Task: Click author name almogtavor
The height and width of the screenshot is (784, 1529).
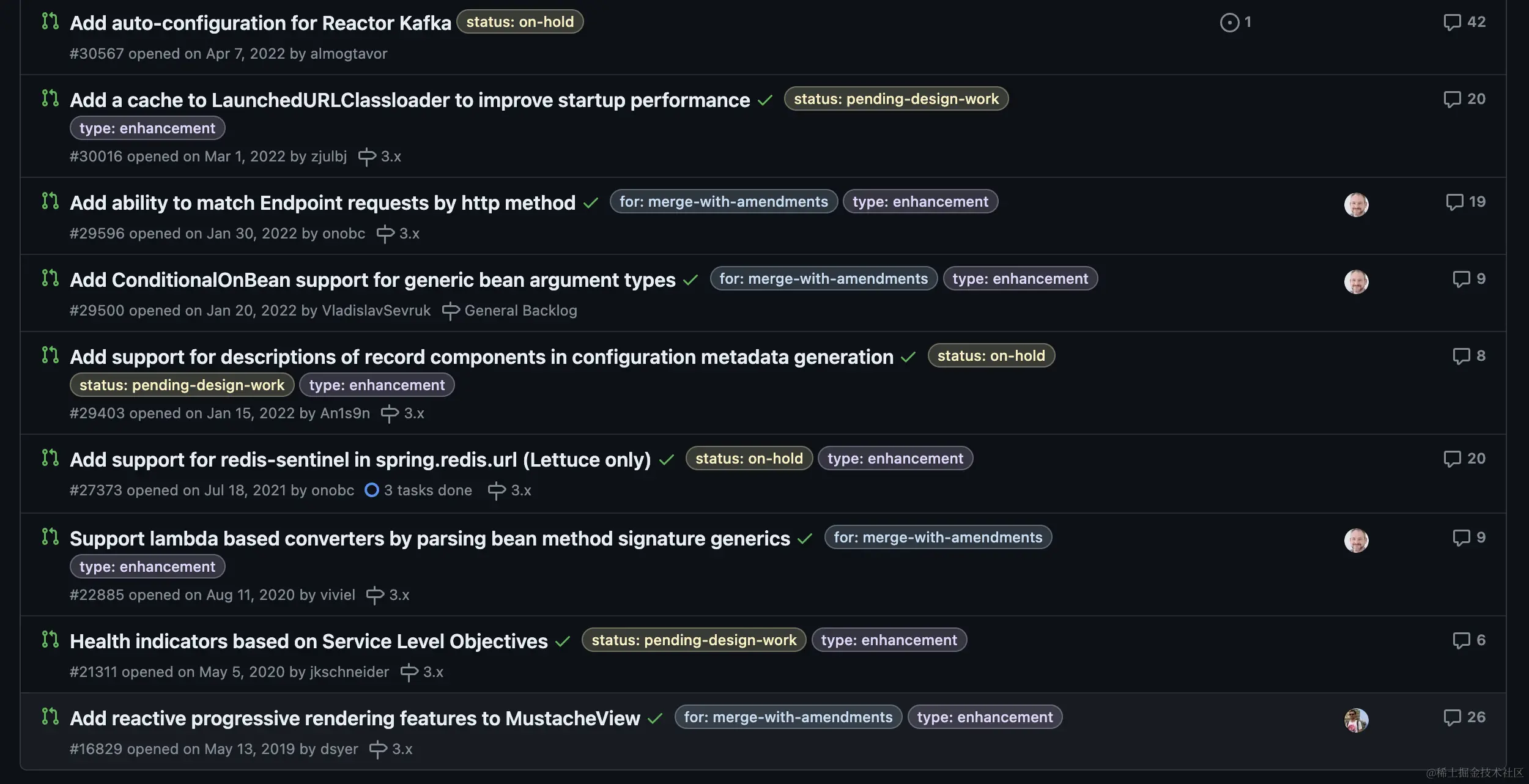Action: (349, 54)
